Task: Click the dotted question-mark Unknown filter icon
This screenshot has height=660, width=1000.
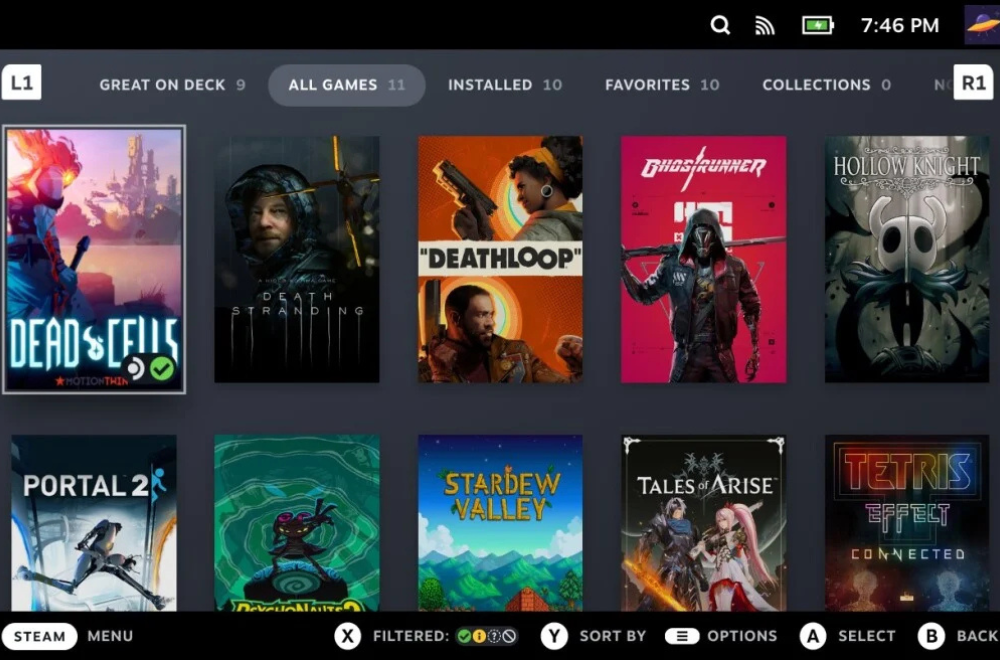Action: [x=494, y=636]
